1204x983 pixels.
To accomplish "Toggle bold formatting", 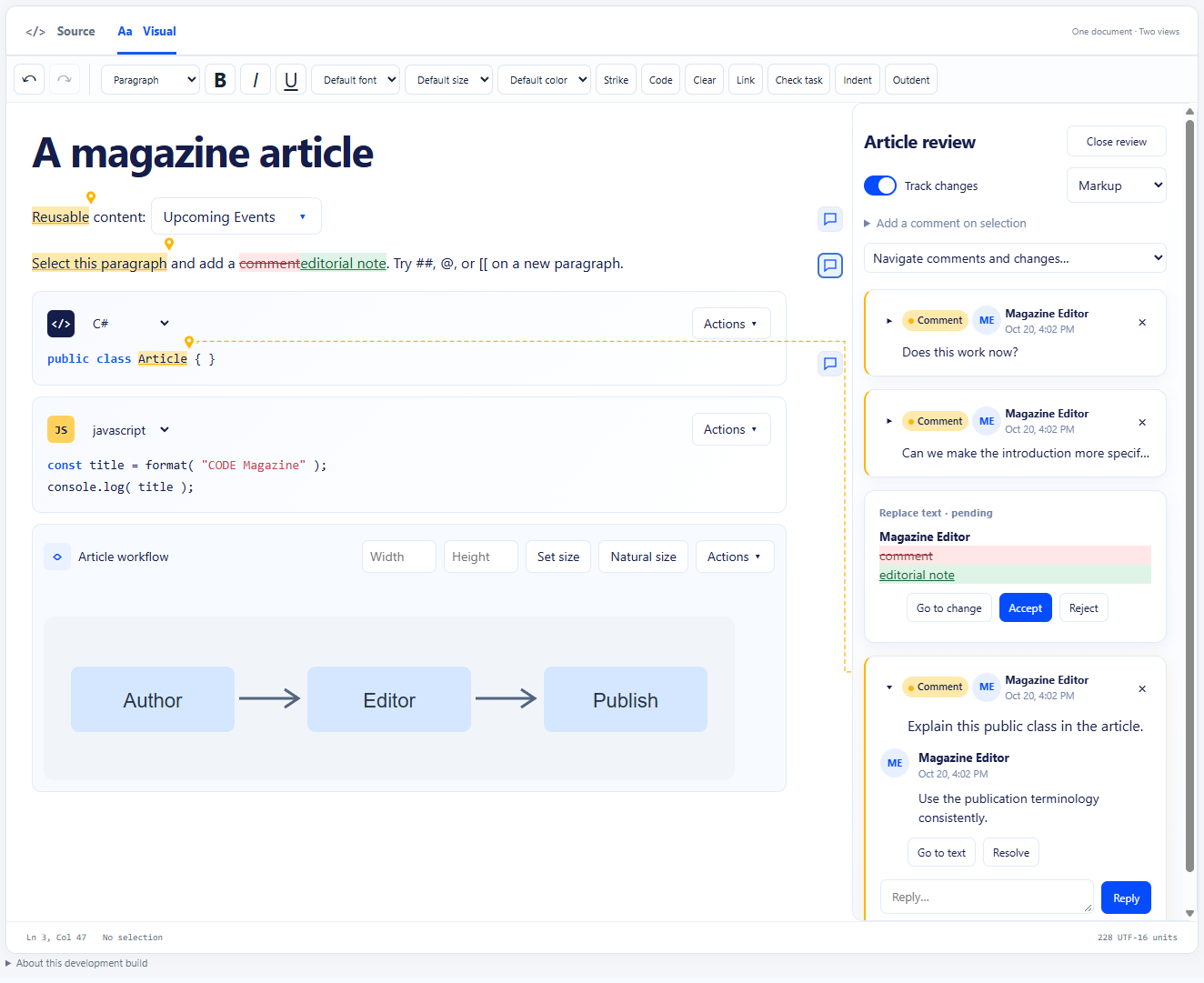I will (x=220, y=80).
